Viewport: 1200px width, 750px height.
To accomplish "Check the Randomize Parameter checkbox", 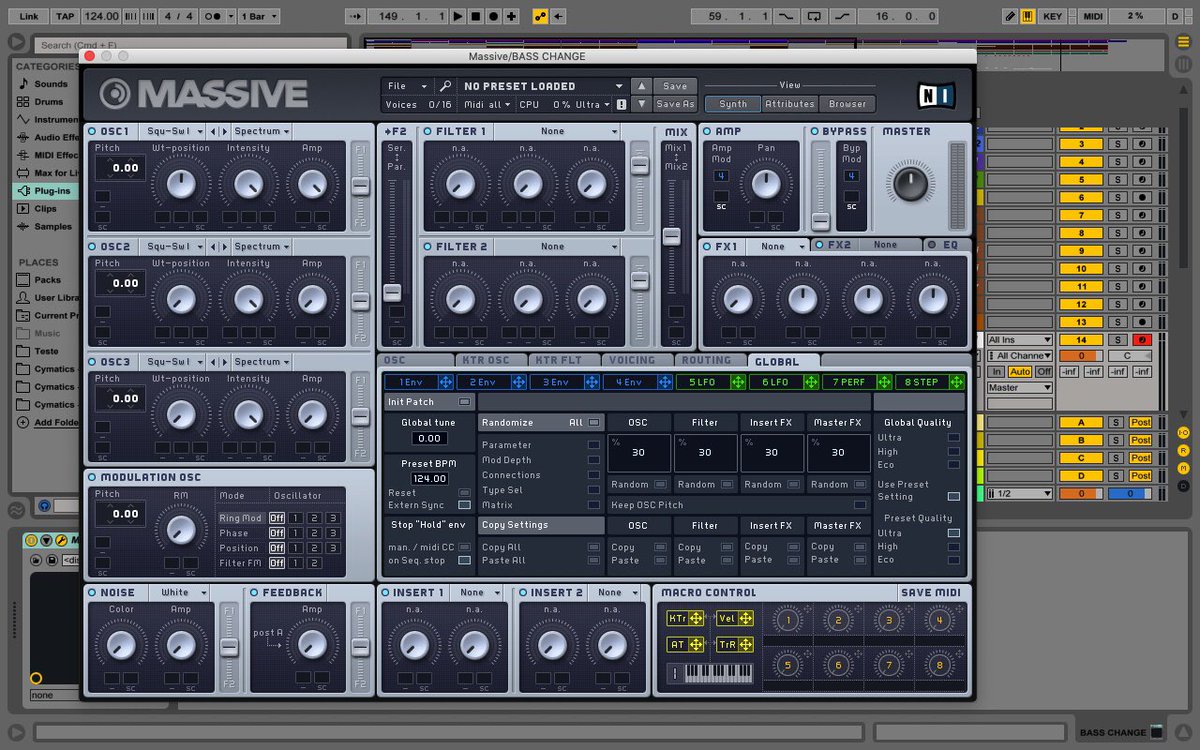I will click(594, 445).
